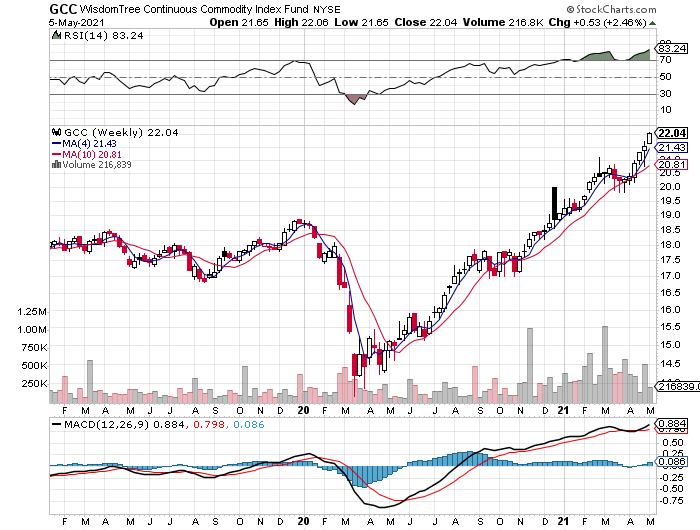The height and width of the screenshot is (530, 700).
Task: Click the WisdomTree Continuous Commodity Index Fund name
Action: [194, 9]
